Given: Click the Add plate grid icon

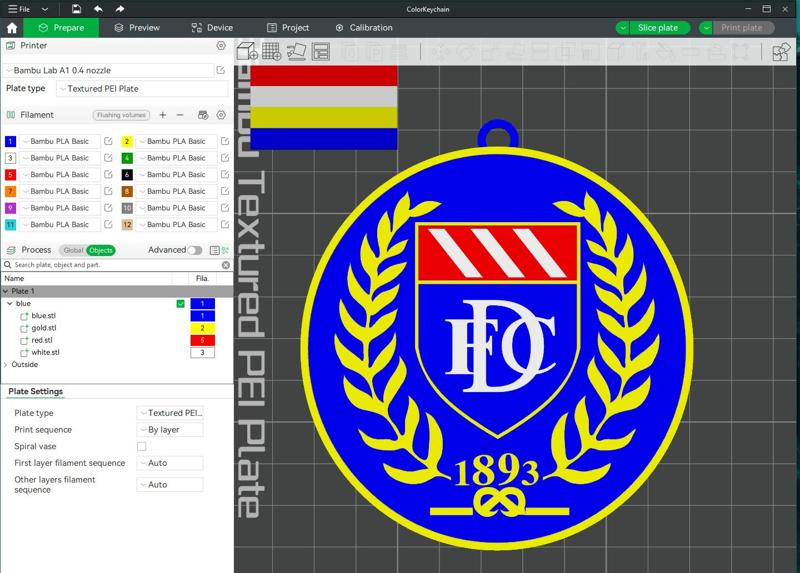Looking at the screenshot, I should point(271,52).
